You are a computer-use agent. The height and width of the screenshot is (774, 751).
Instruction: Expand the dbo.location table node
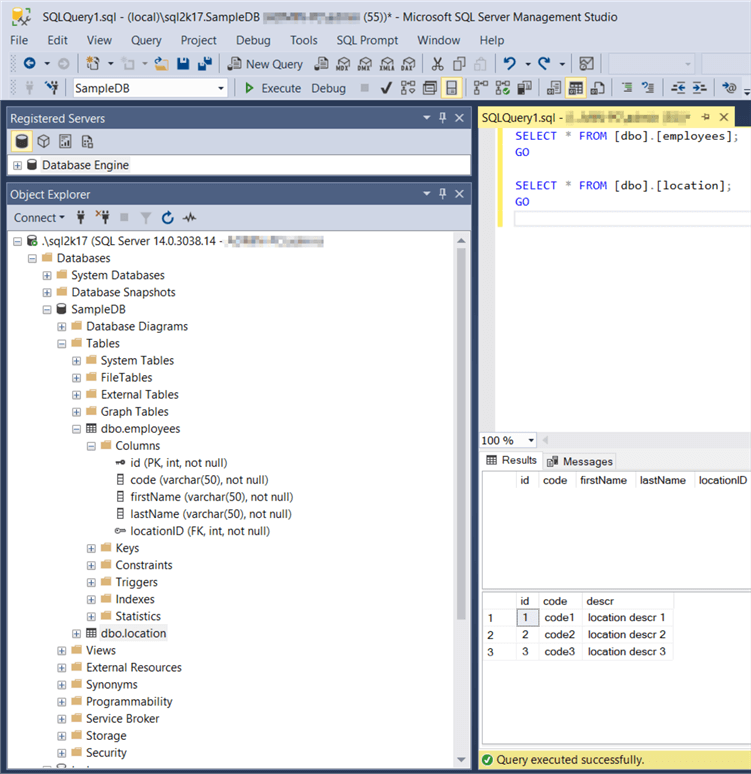click(x=77, y=634)
